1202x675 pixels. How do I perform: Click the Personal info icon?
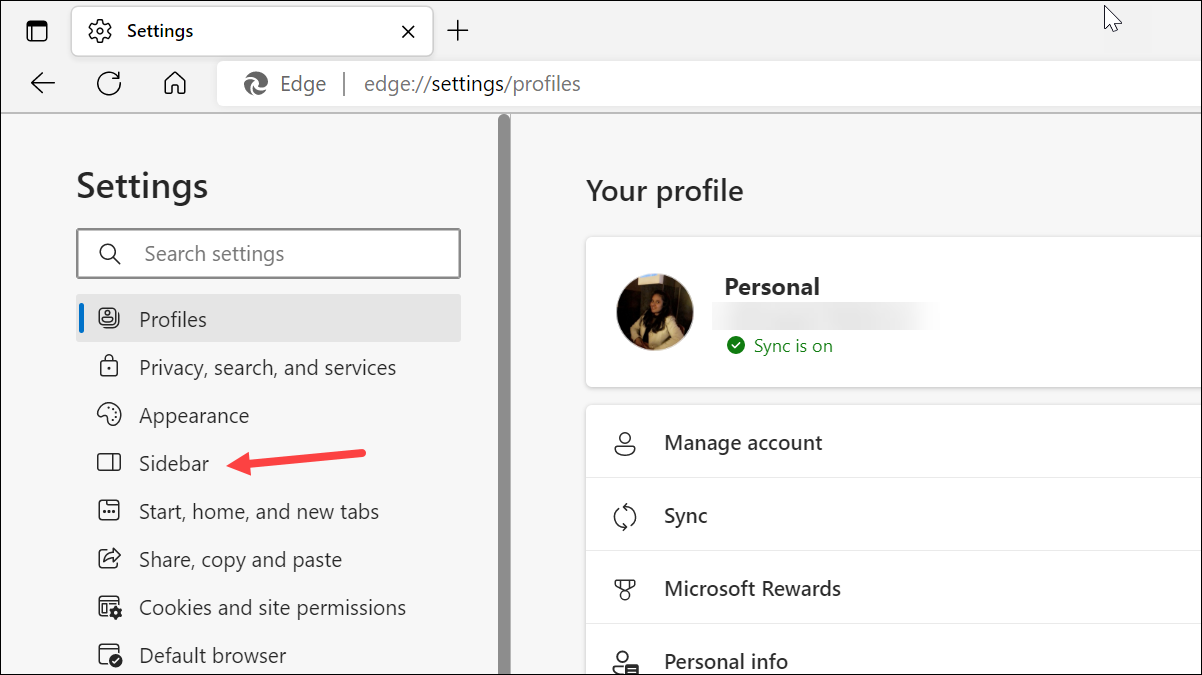[625, 661]
